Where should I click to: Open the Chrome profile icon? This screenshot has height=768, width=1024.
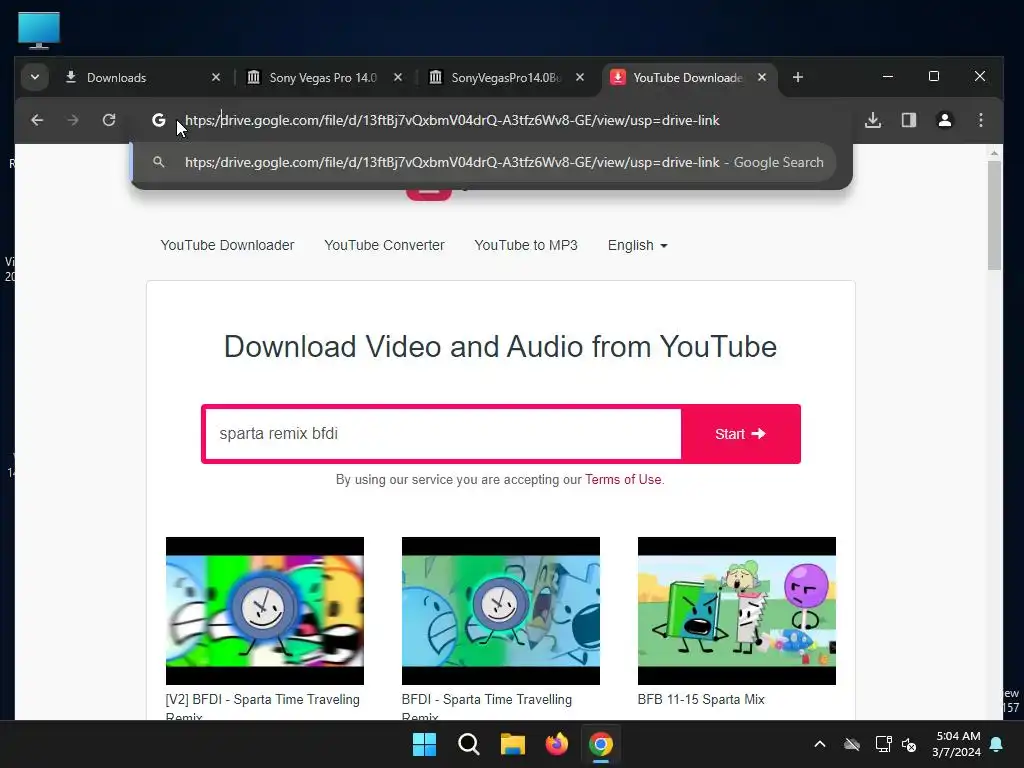click(x=945, y=120)
